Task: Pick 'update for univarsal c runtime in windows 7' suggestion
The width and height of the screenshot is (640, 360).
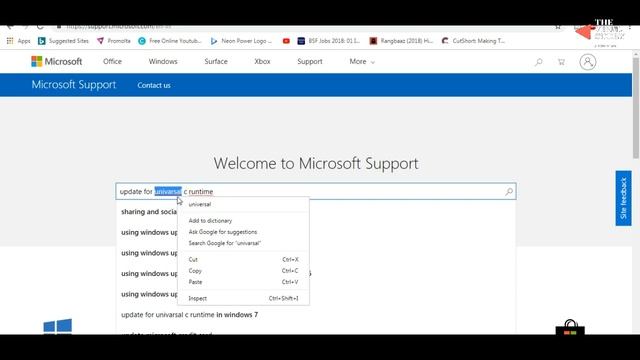Action: (x=189, y=315)
